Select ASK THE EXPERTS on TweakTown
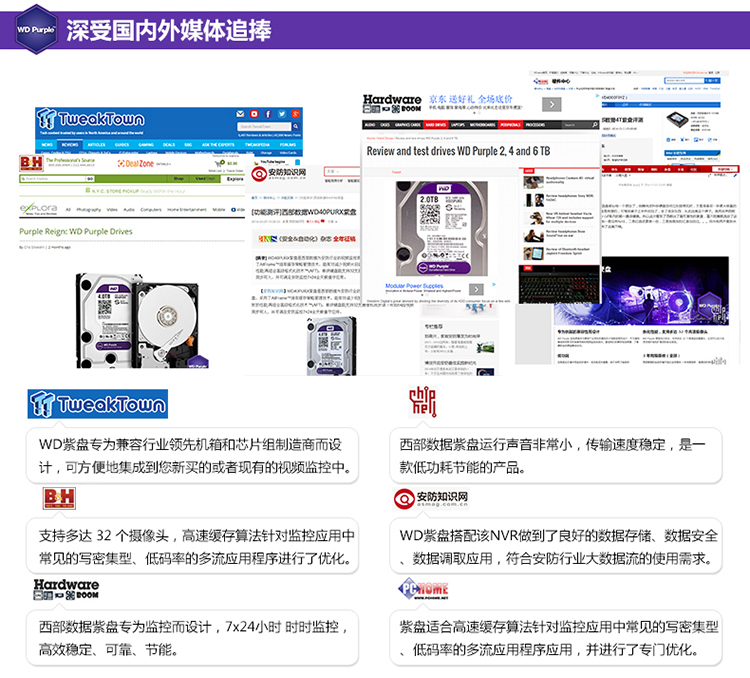Image resolution: width=750 pixels, height=678 pixels. [218, 144]
